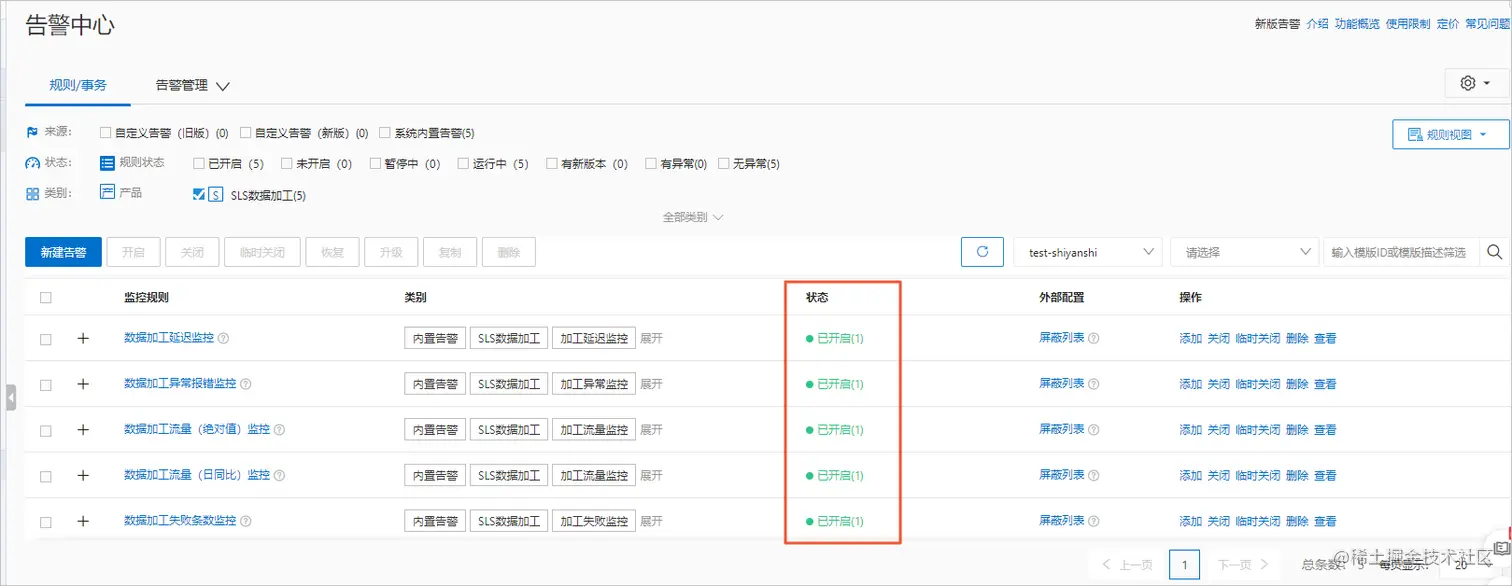
Task: Expand the 数据加工异常报错监控 row with plus
Action: 83,384
